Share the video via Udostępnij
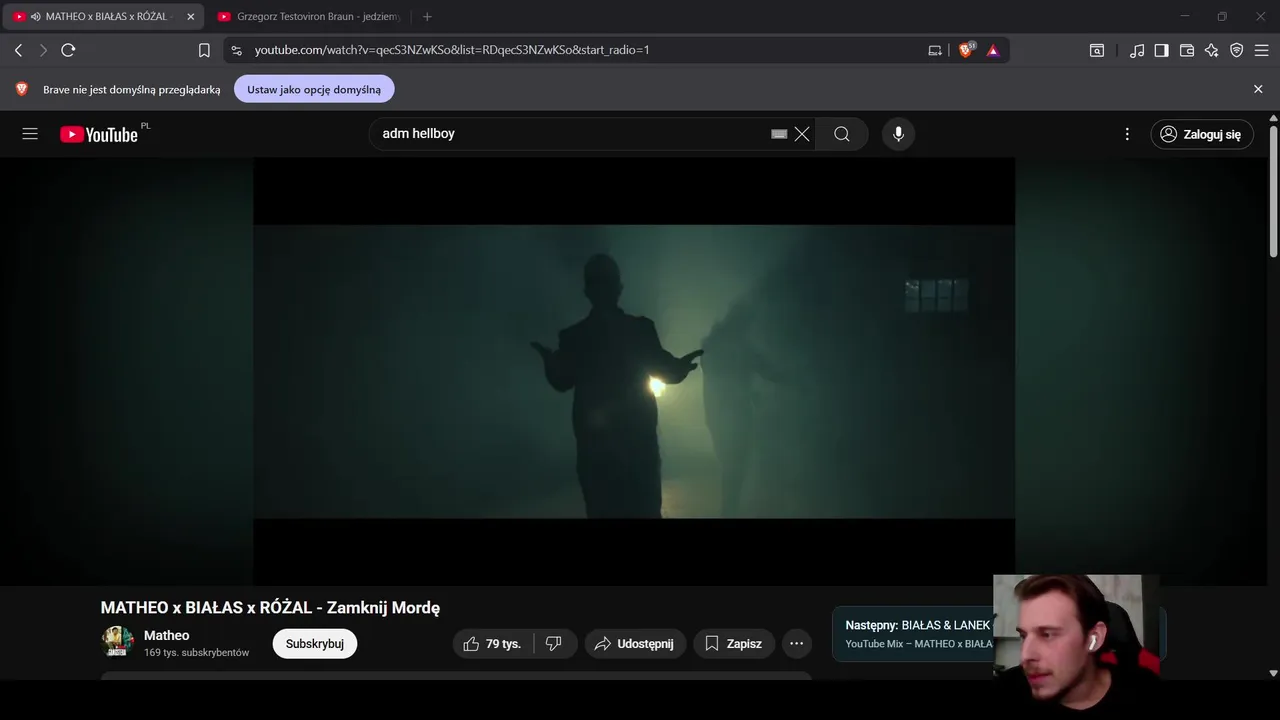 (x=635, y=644)
